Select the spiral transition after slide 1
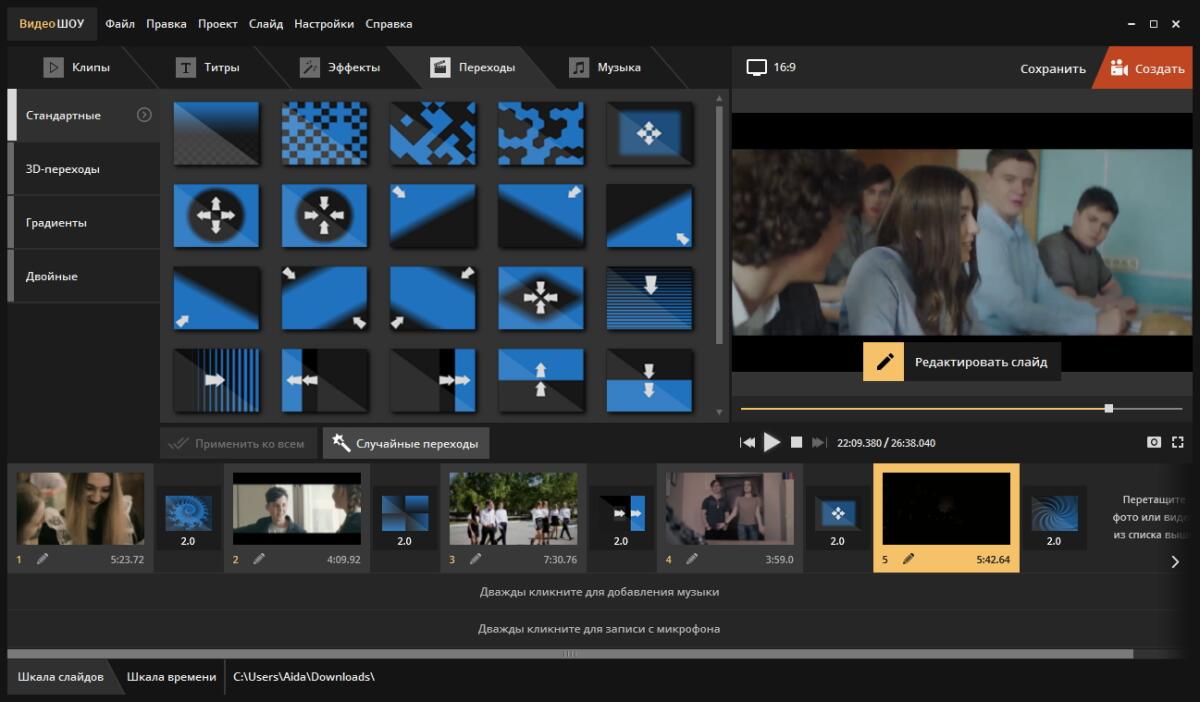Viewport: 1200px width, 702px height. (188, 512)
